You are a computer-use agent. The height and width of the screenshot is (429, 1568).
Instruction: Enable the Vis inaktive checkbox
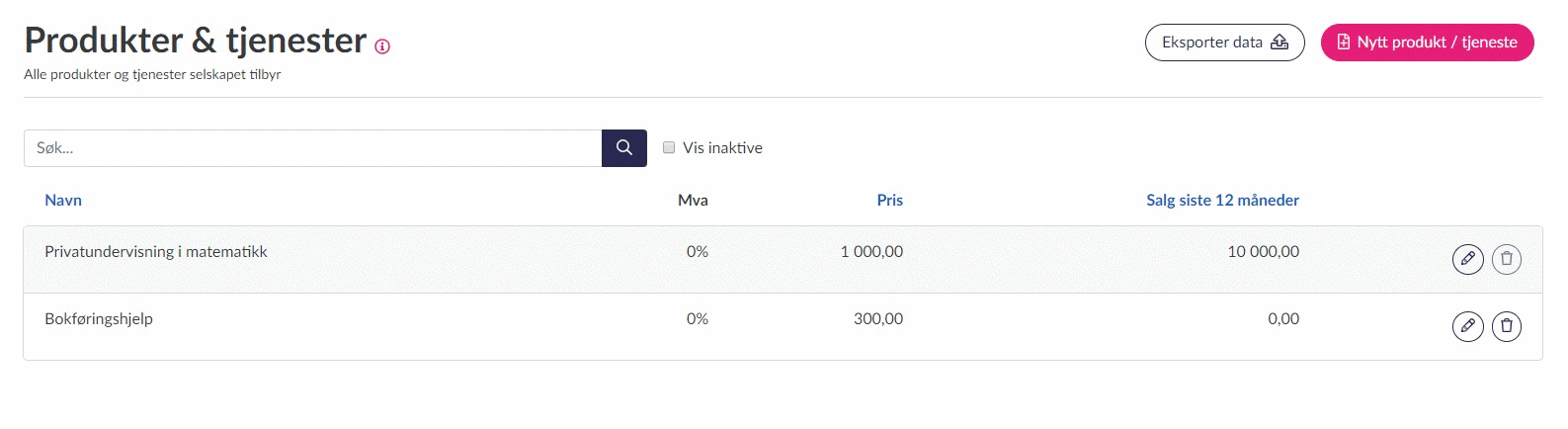coord(669,147)
